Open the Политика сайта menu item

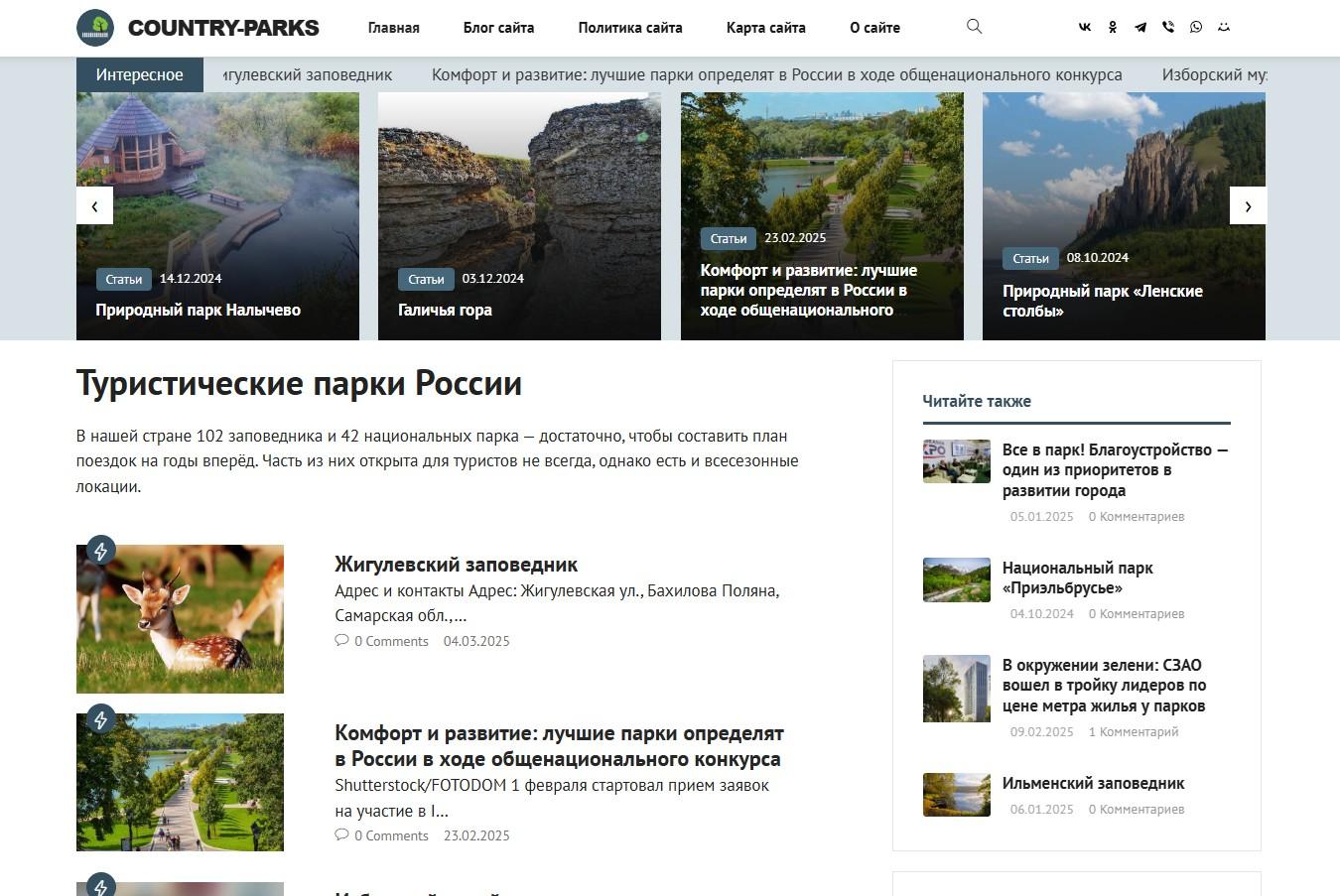point(630,28)
